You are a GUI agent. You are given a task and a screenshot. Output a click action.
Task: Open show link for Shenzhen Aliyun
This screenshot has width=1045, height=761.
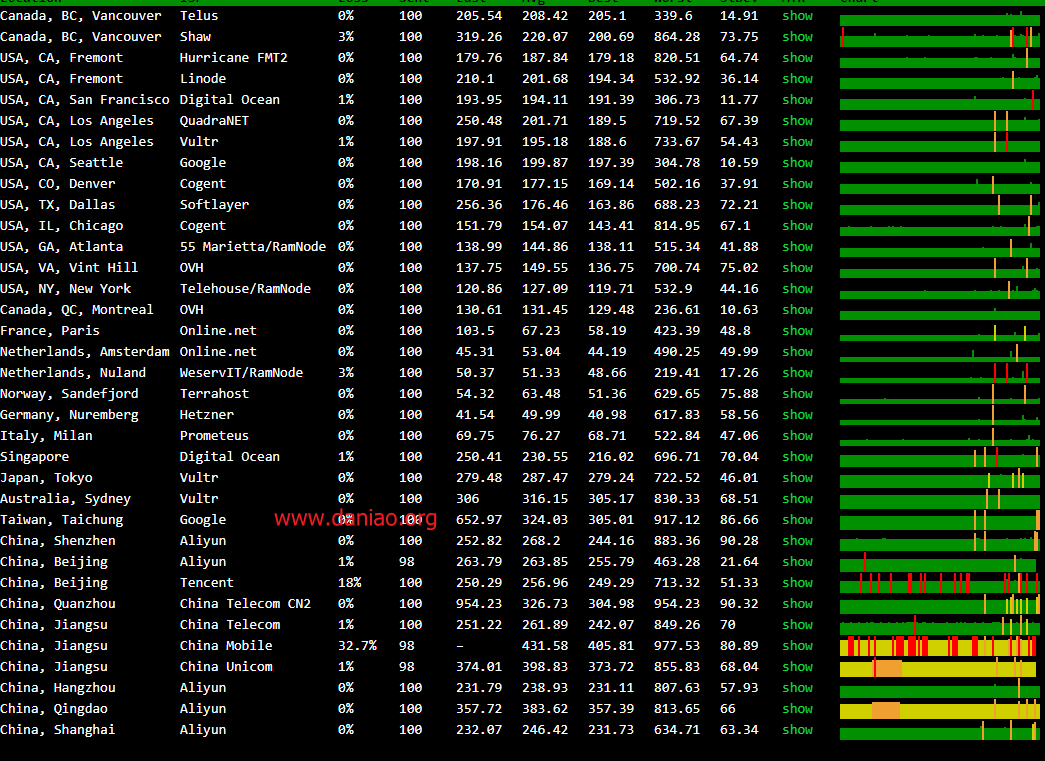click(x=797, y=540)
